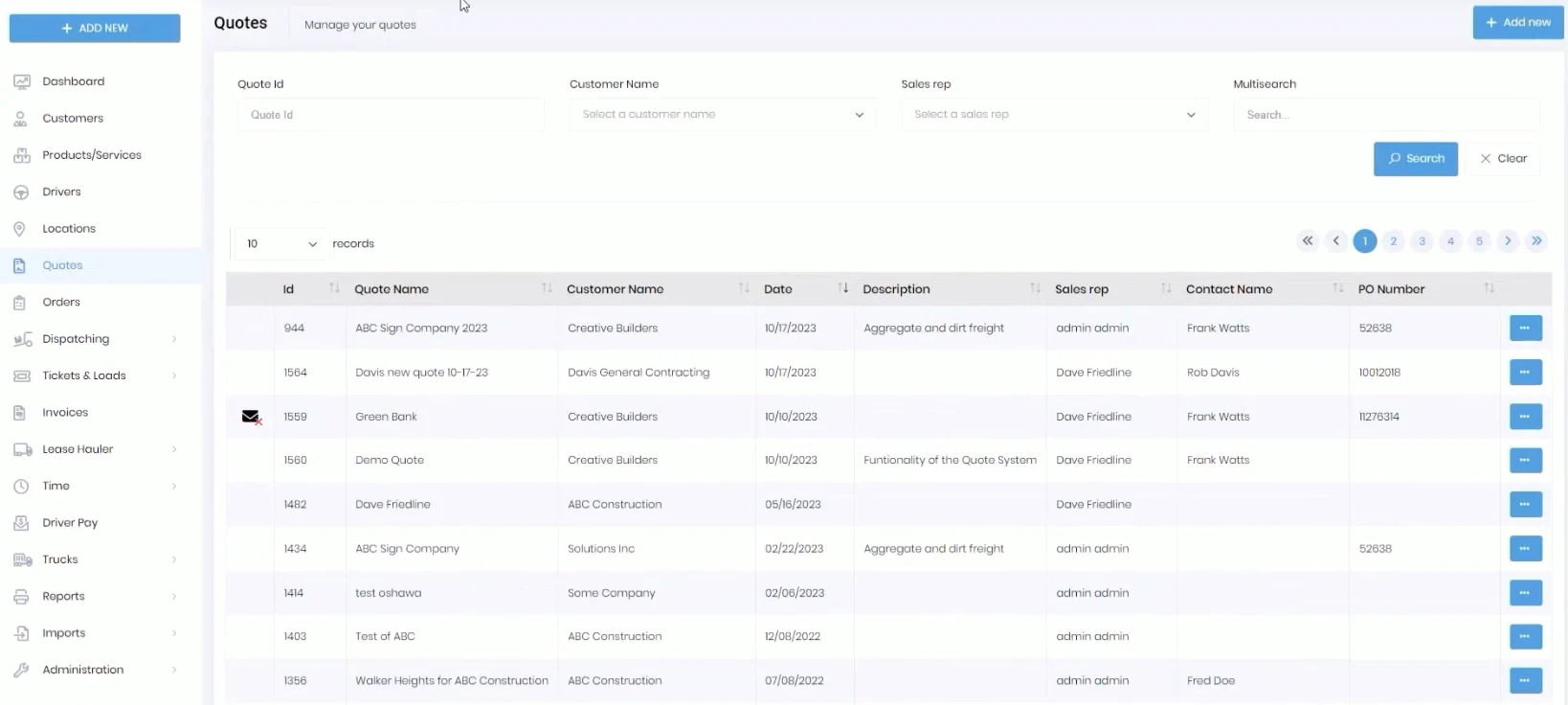Viewport: 1568px width, 705px height.
Task: Click the Dashboard icon in sidebar
Action: 21,82
